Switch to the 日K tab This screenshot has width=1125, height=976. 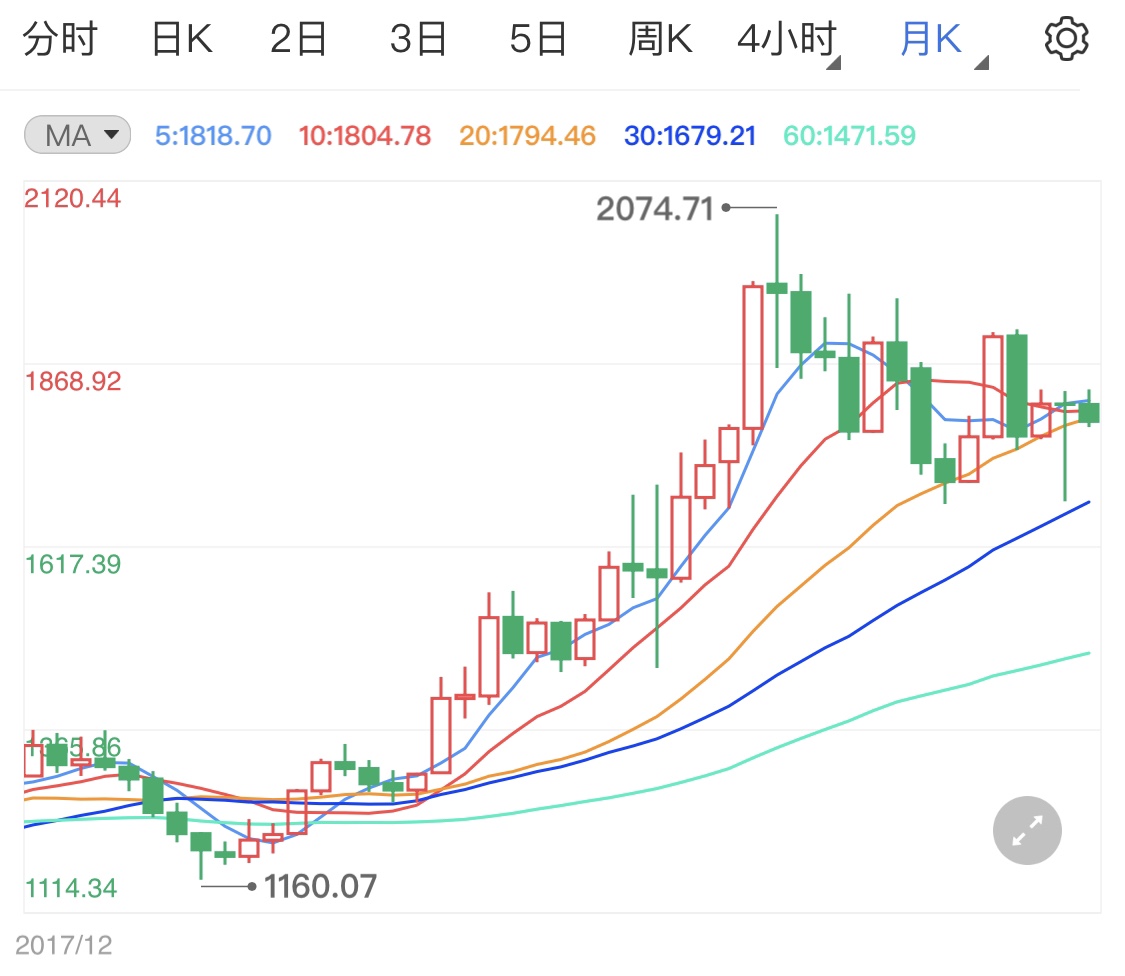(x=182, y=39)
